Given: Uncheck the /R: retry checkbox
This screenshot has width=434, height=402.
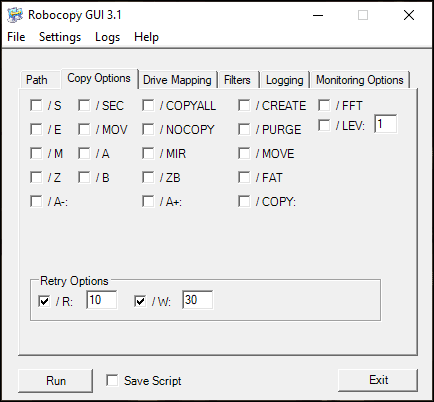Looking at the screenshot, I should pyautogui.click(x=44, y=302).
